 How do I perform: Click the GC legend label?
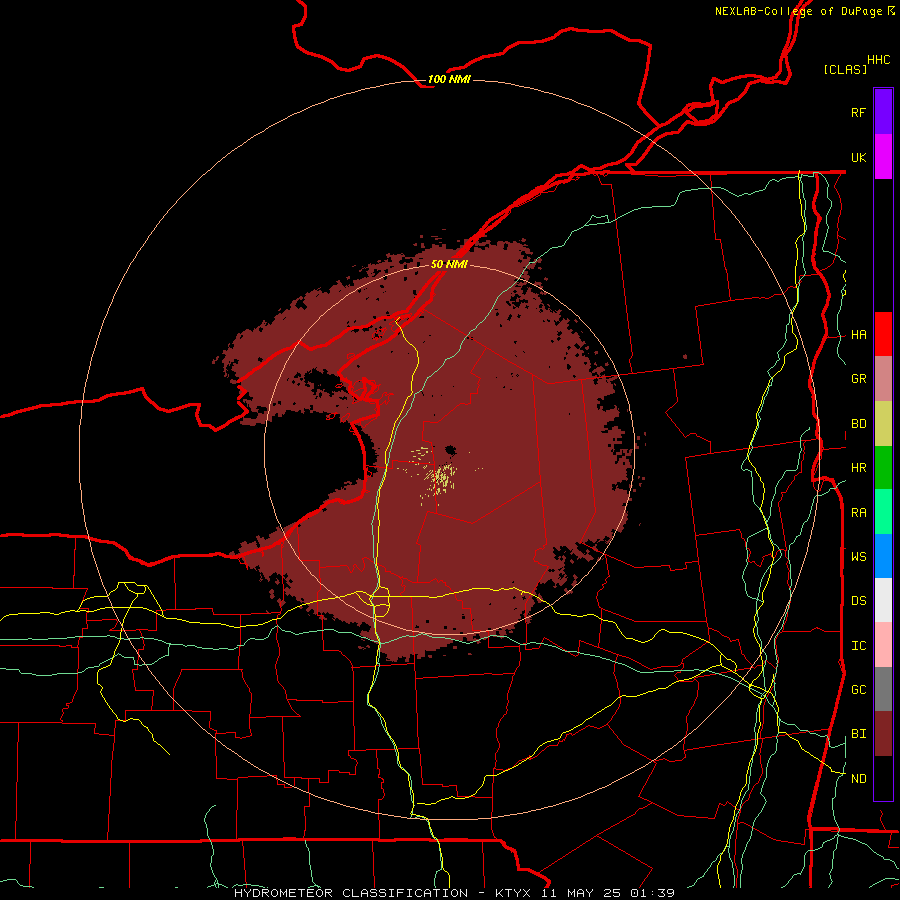[859, 689]
